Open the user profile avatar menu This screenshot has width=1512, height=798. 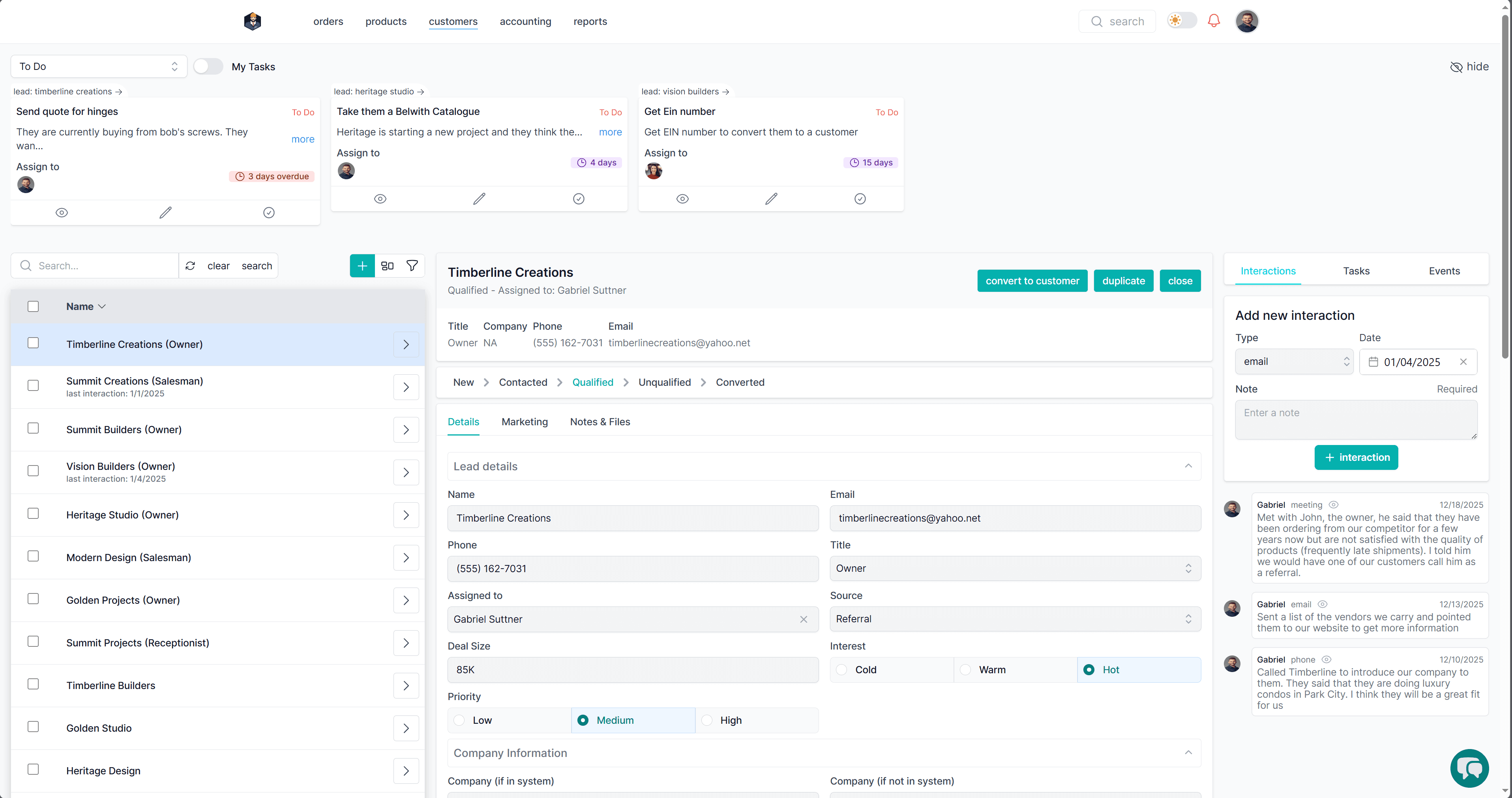pyautogui.click(x=1247, y=21)
